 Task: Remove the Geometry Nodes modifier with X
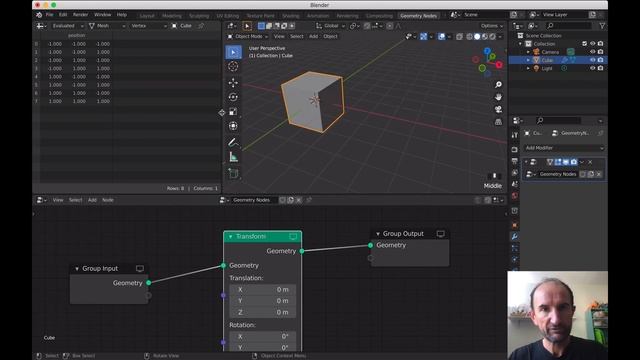click(590, 162)
